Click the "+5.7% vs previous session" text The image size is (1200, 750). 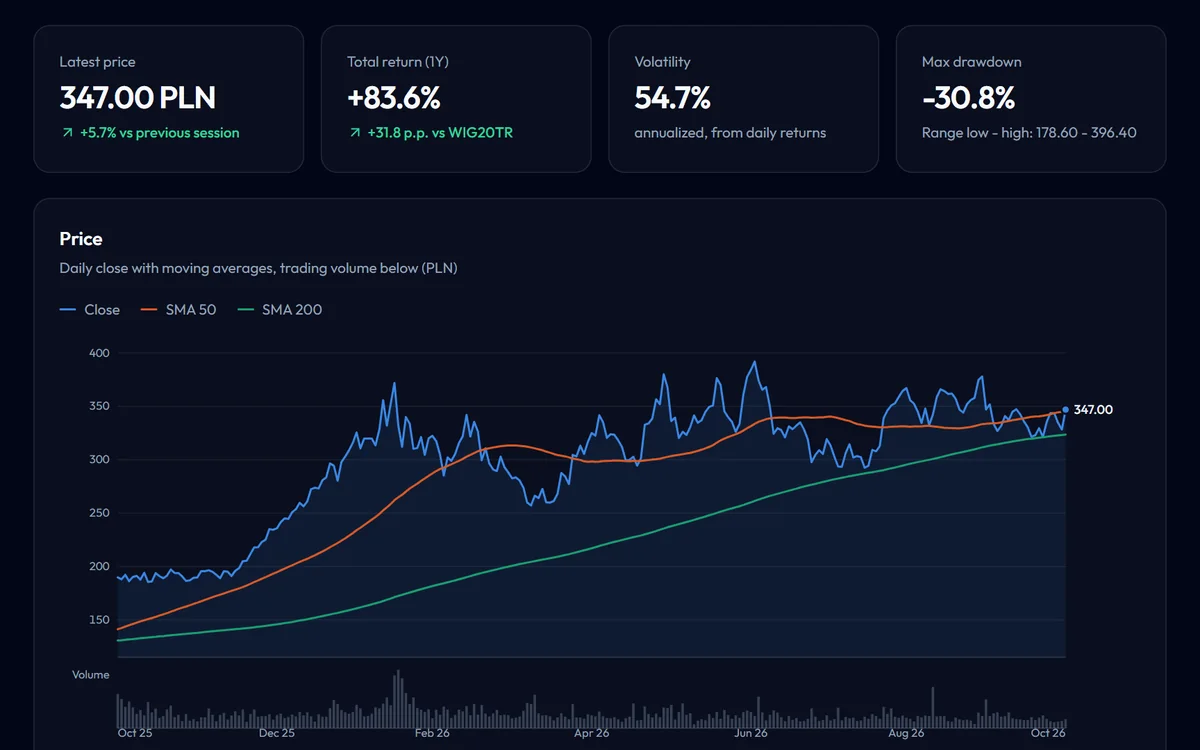pyautogui.click(x=159, y=132)
